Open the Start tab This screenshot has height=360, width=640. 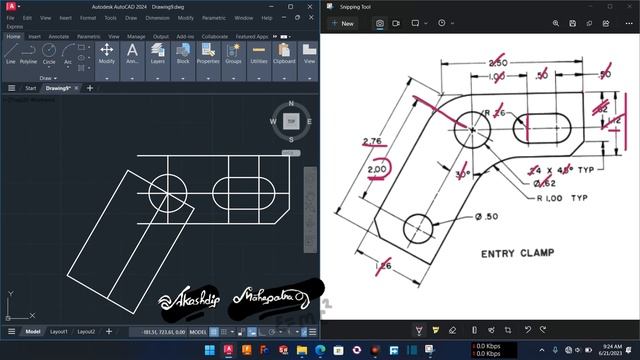pos(31,88)
